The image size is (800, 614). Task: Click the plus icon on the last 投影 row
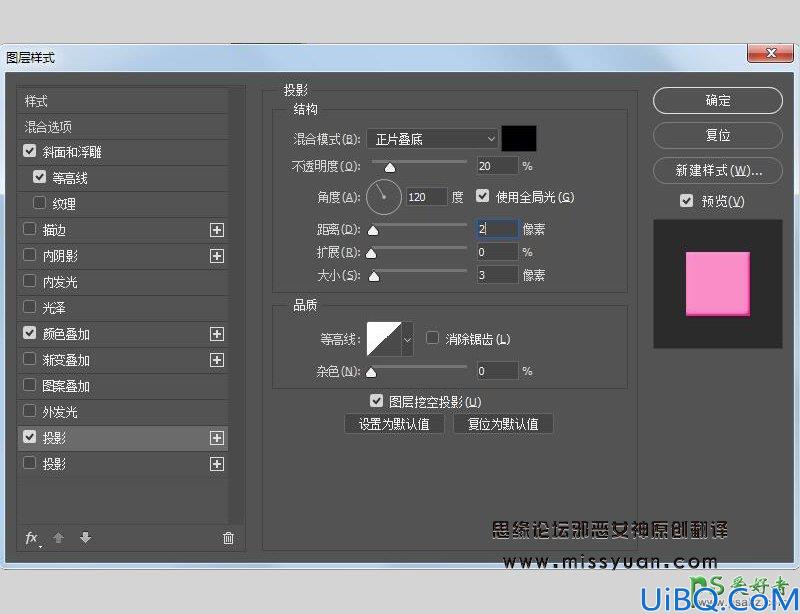(217, 464)
